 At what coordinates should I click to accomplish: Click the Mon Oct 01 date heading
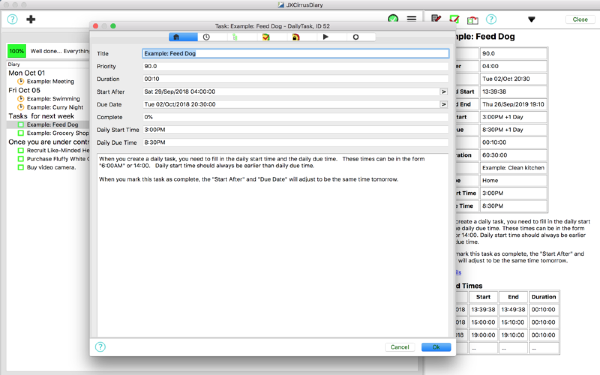tap(26, 73)
